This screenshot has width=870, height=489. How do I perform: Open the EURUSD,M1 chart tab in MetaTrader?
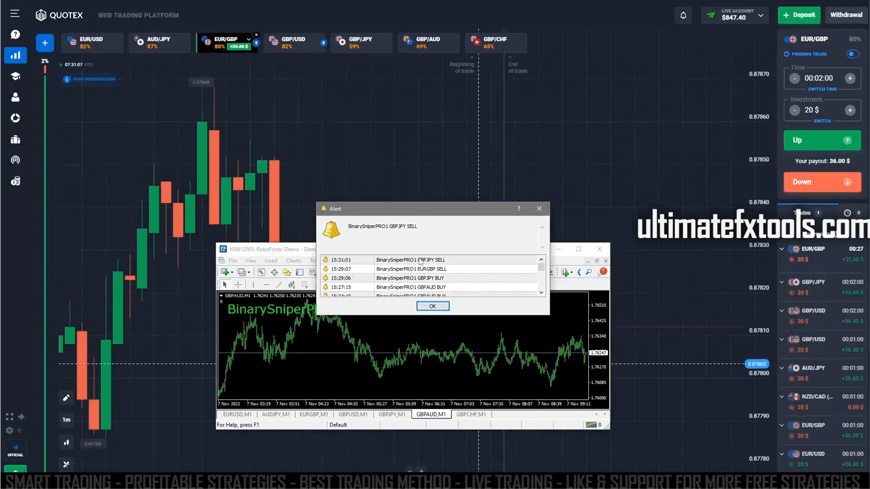(237, 414)
